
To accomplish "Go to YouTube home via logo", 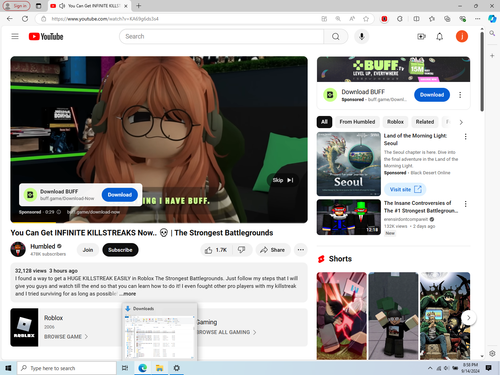I will point(46,36).
